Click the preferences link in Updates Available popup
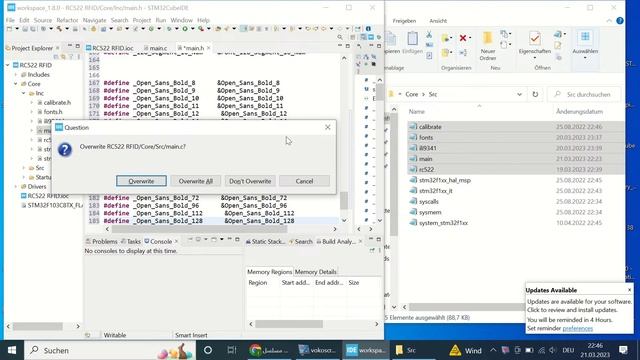Image resolution: width=640 pixels, height=360 pixels. 578,328
